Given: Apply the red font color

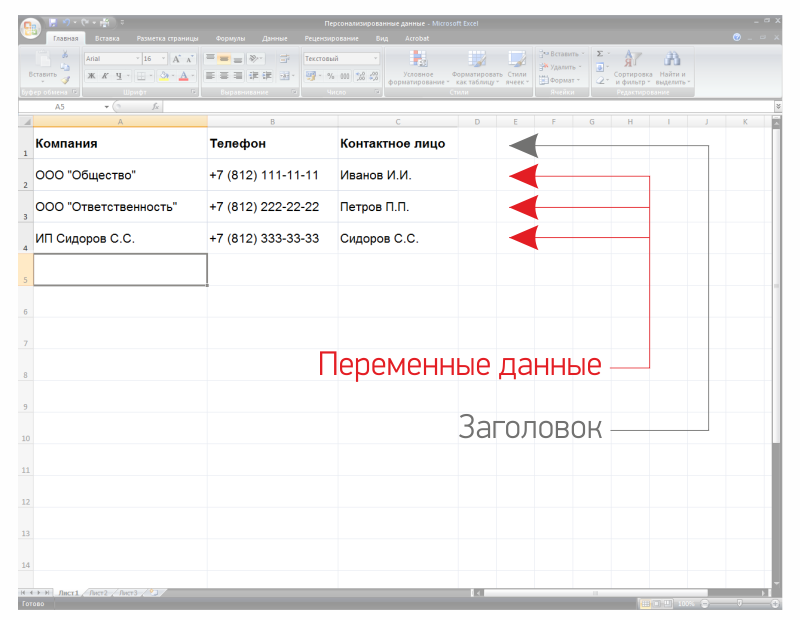Looking at the screenshot, I should pos(183,76).
